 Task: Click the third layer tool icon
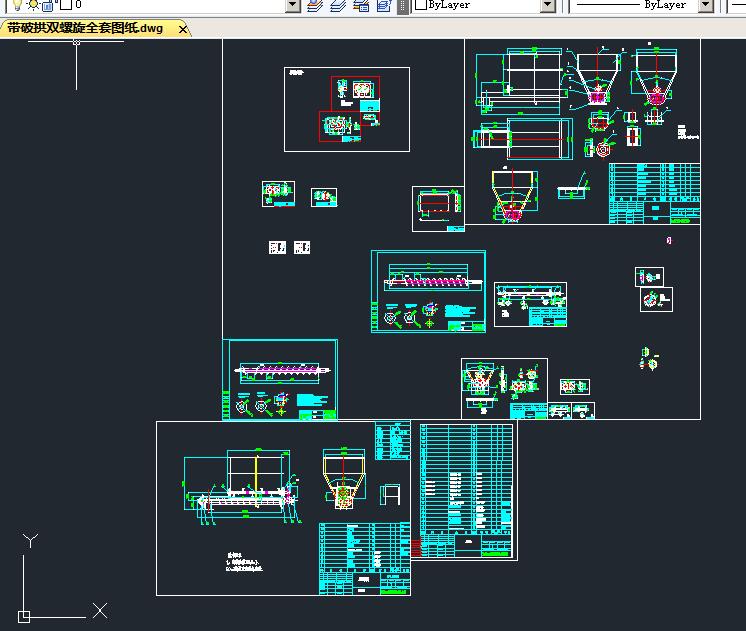pyautogui.click(x=361, y=5)
